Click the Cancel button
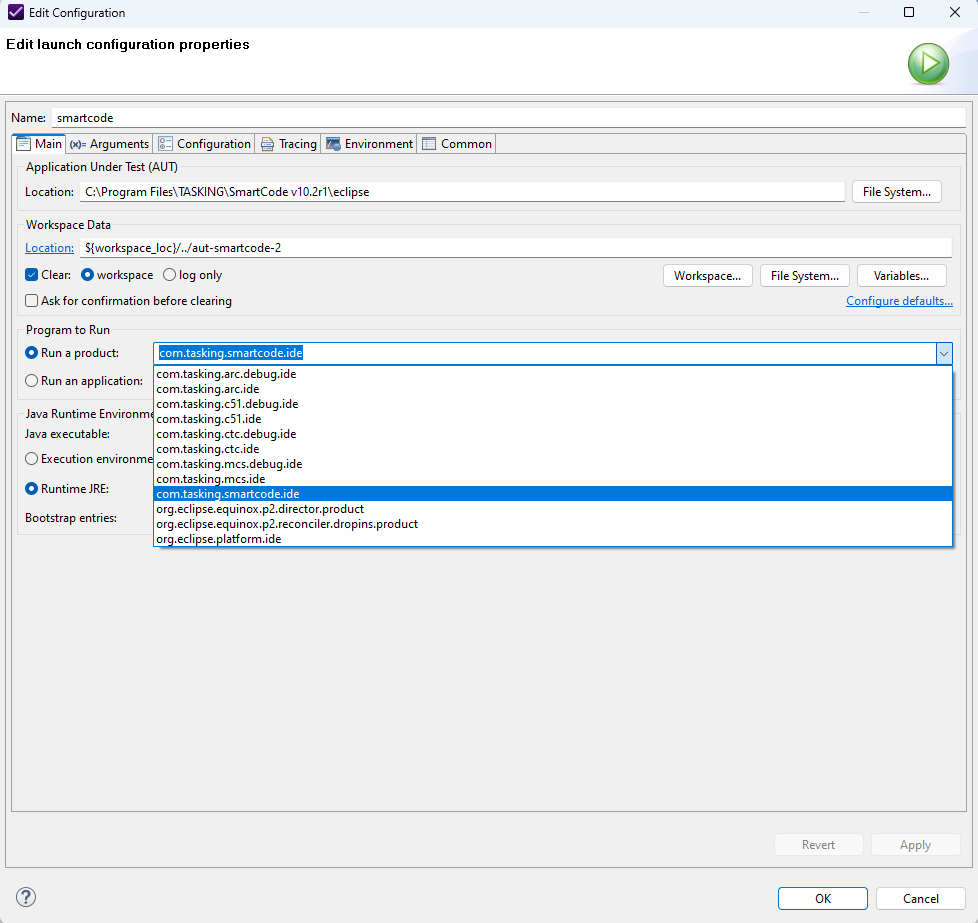Screen dimensions: 978x923 (921, 899)
